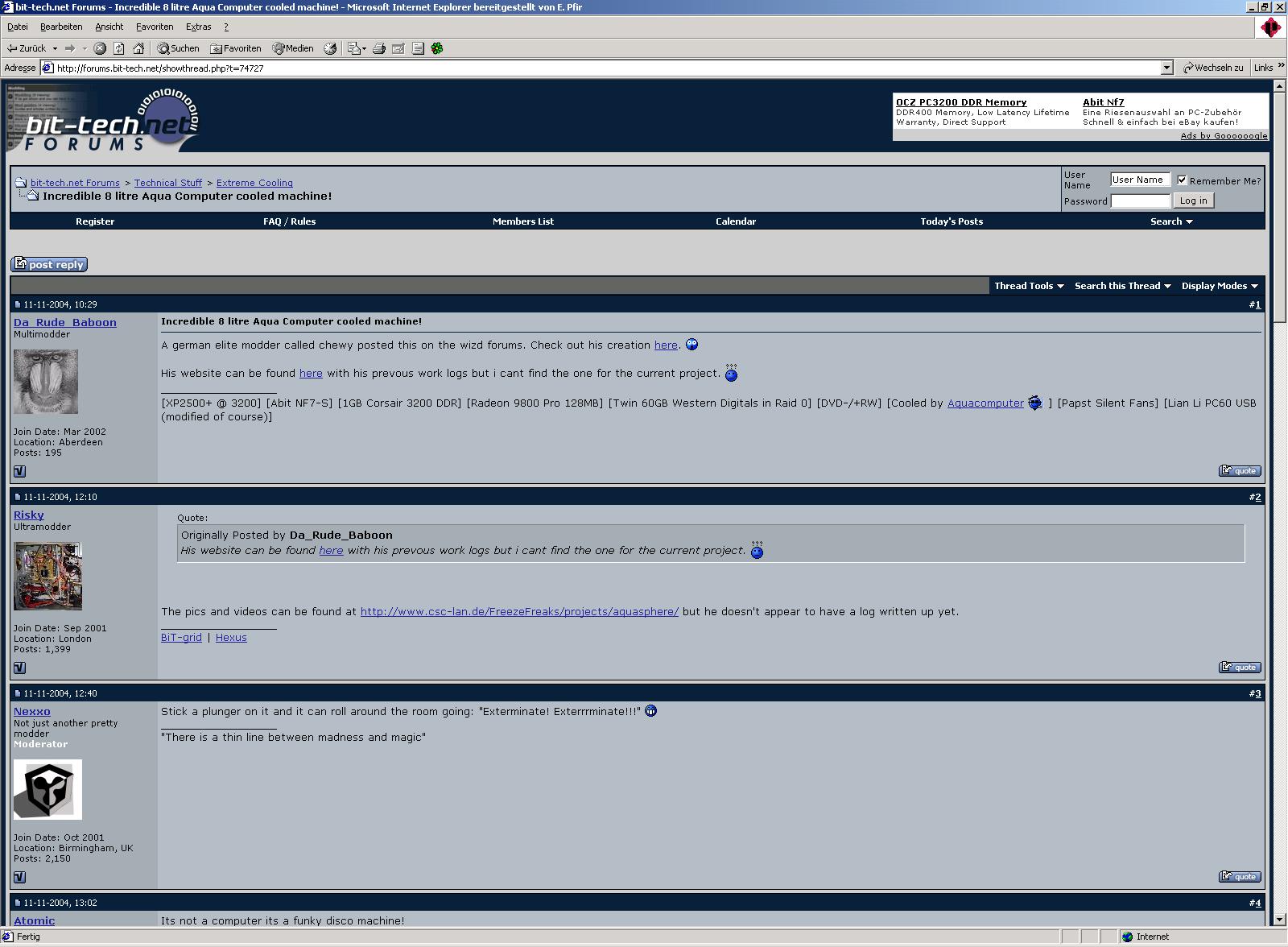Click Da_Rude_Baboon's baboon avatar image
Viewport: 1288px width, 947px height.
pos(46,382)
